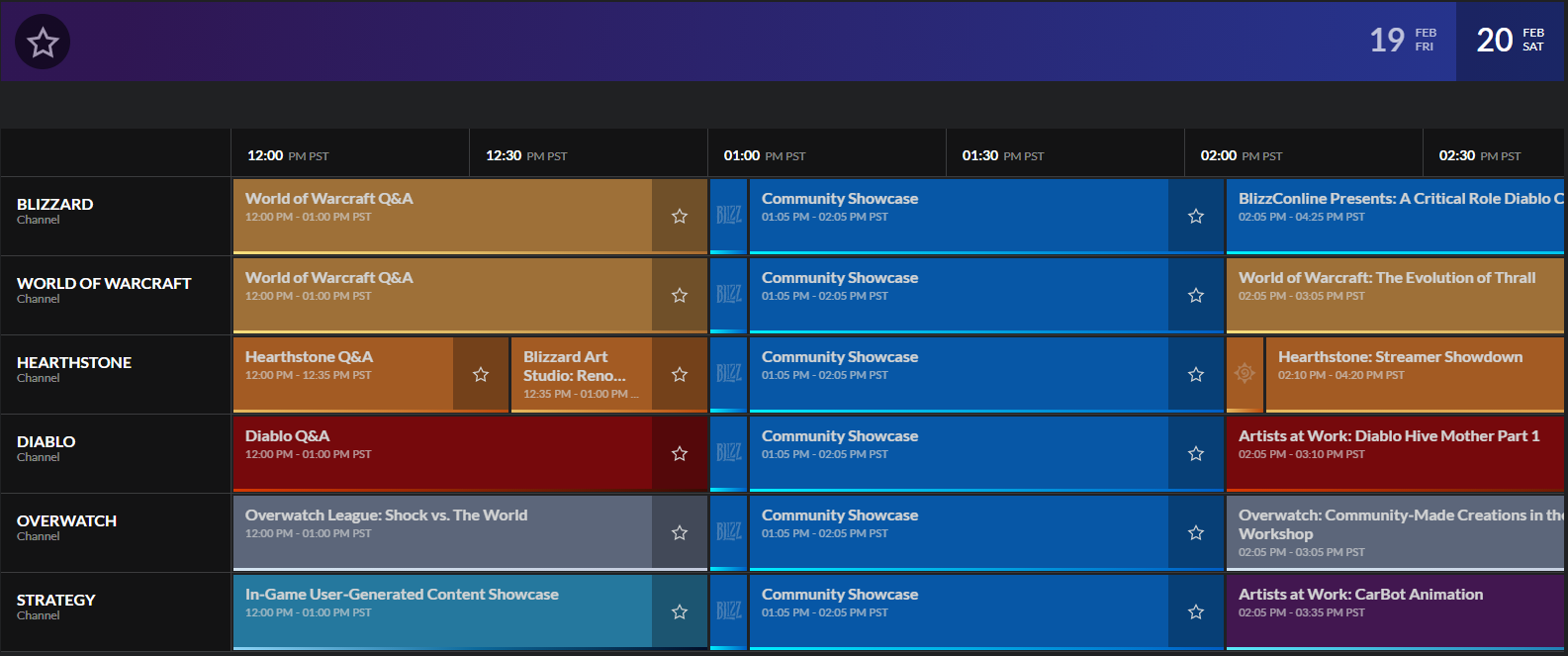Select the DIABLO Channel row label
The image size is (1568, 656).
tap(116, 454)
